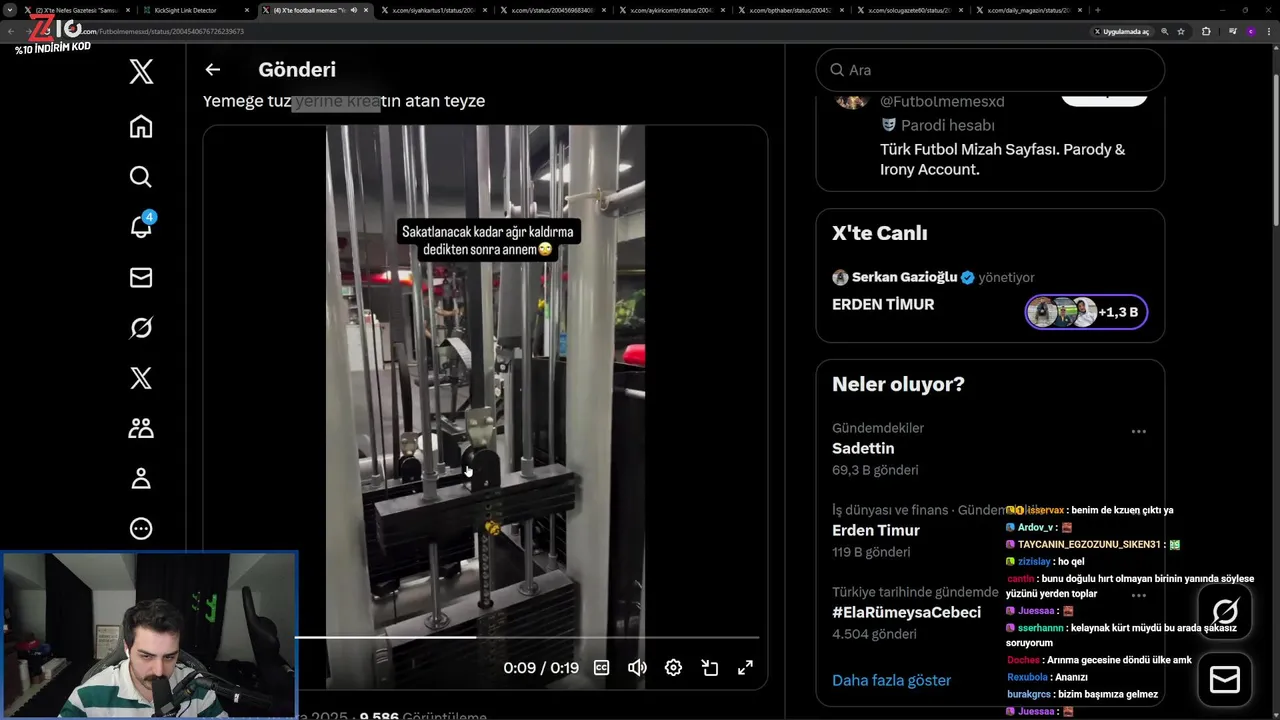The width and height of the screenshot is (1280, 720).
Task: Switch to x.com/aykiricomtr status tab
Action: click(x=670, y=10)
